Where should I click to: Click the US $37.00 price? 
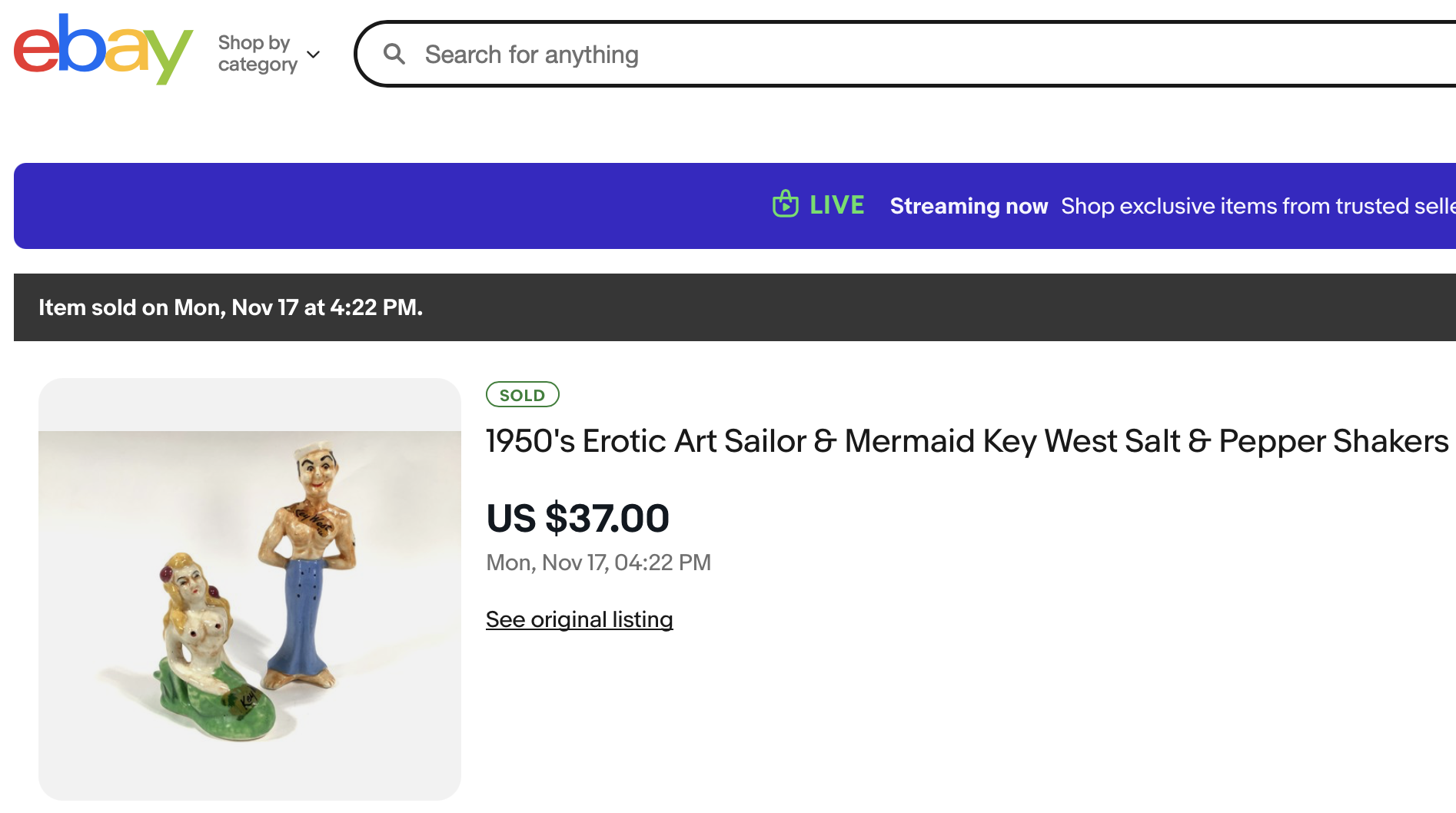coord(577,518)
